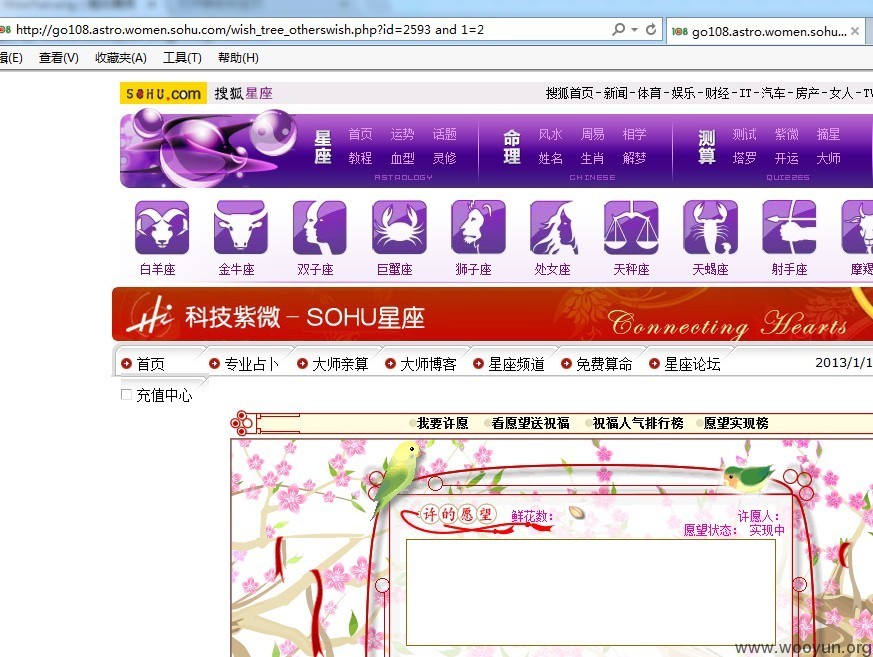Open the 免费算命 tab
873x657 pixels.
tap(604, 364)
